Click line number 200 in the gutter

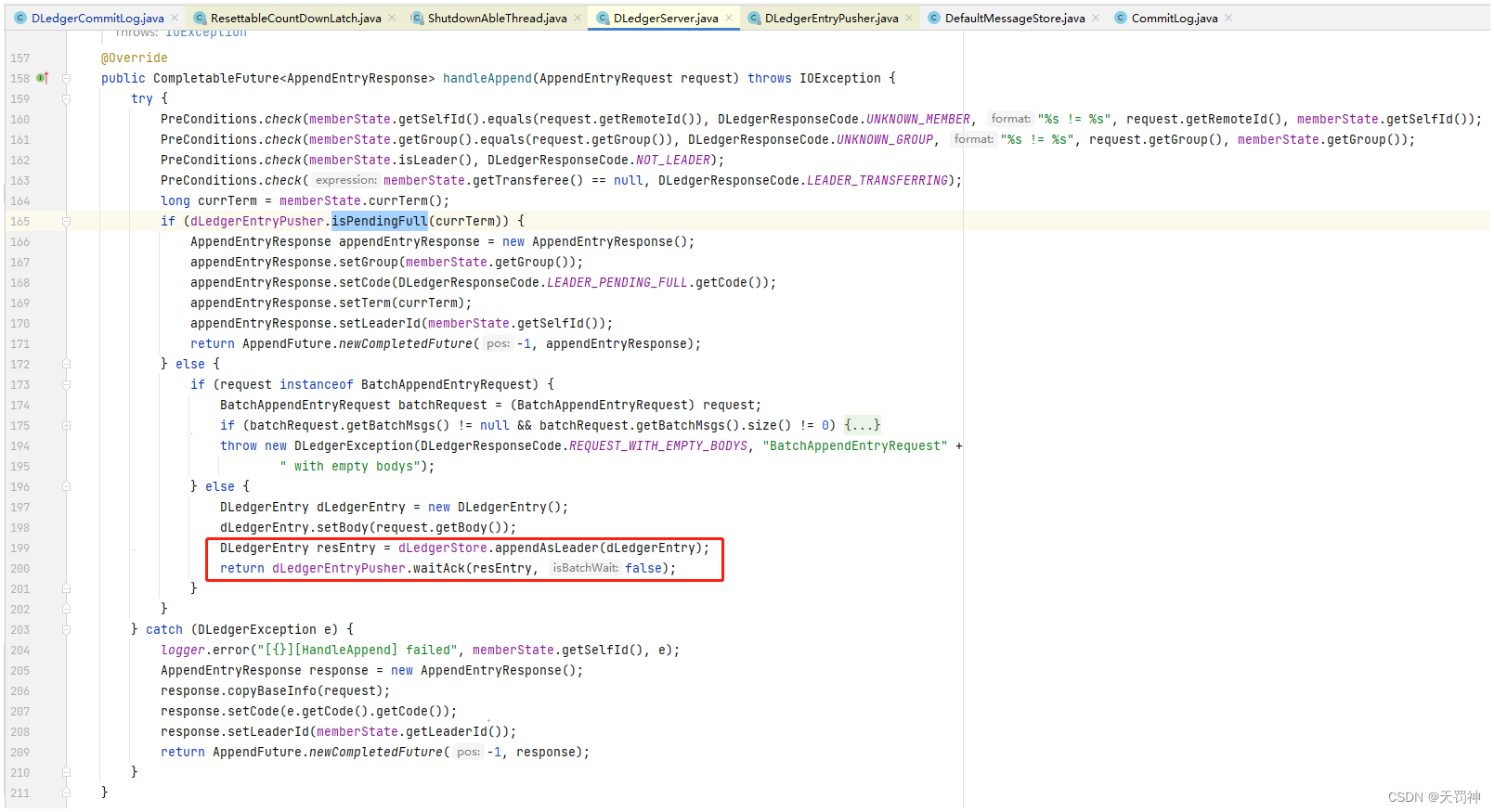click(20, 568)
